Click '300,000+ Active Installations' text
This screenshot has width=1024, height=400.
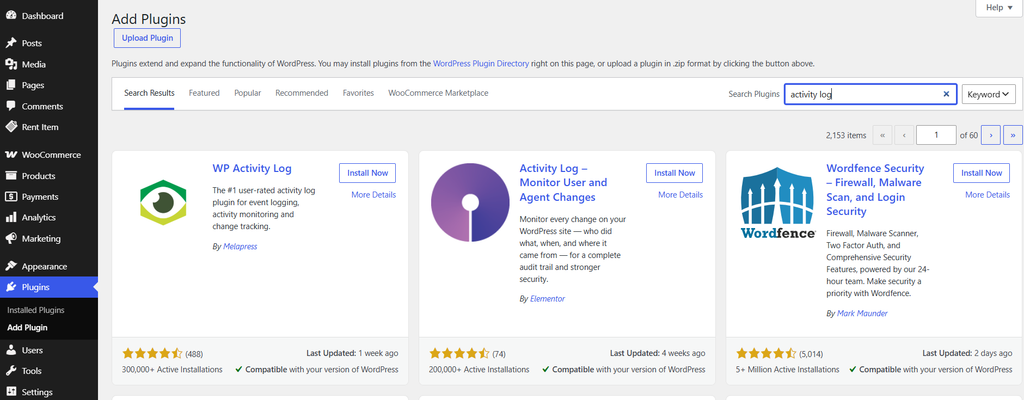(x=172, y=369)
